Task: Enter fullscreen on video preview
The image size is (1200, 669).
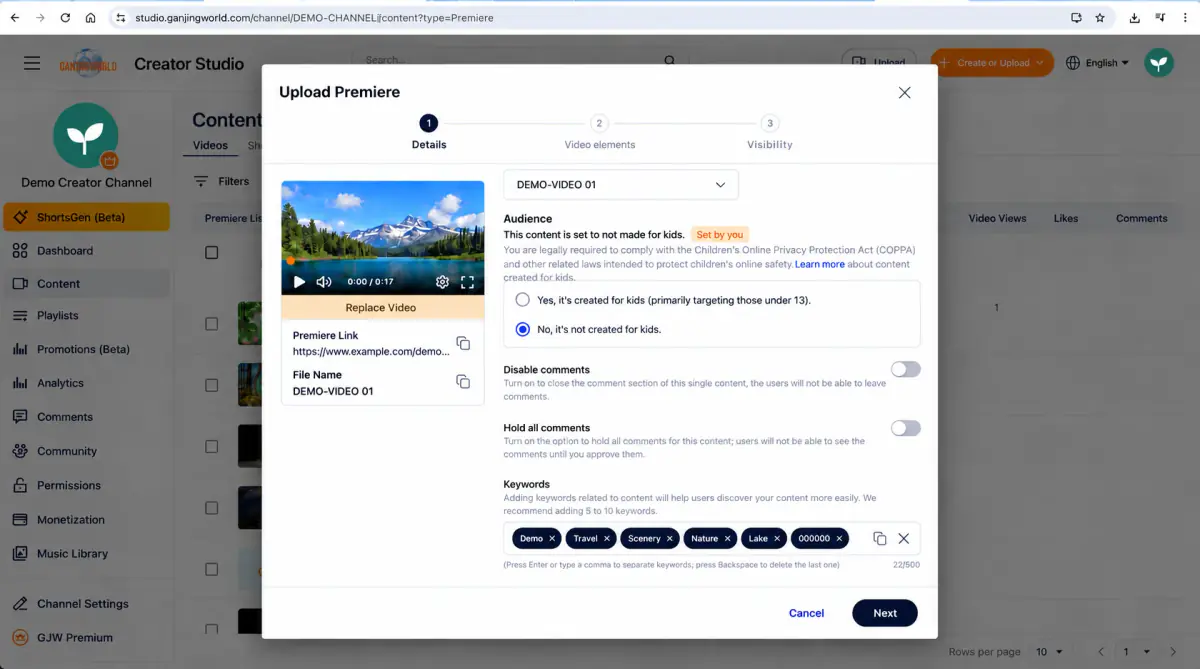Action: tap(467, 282)
